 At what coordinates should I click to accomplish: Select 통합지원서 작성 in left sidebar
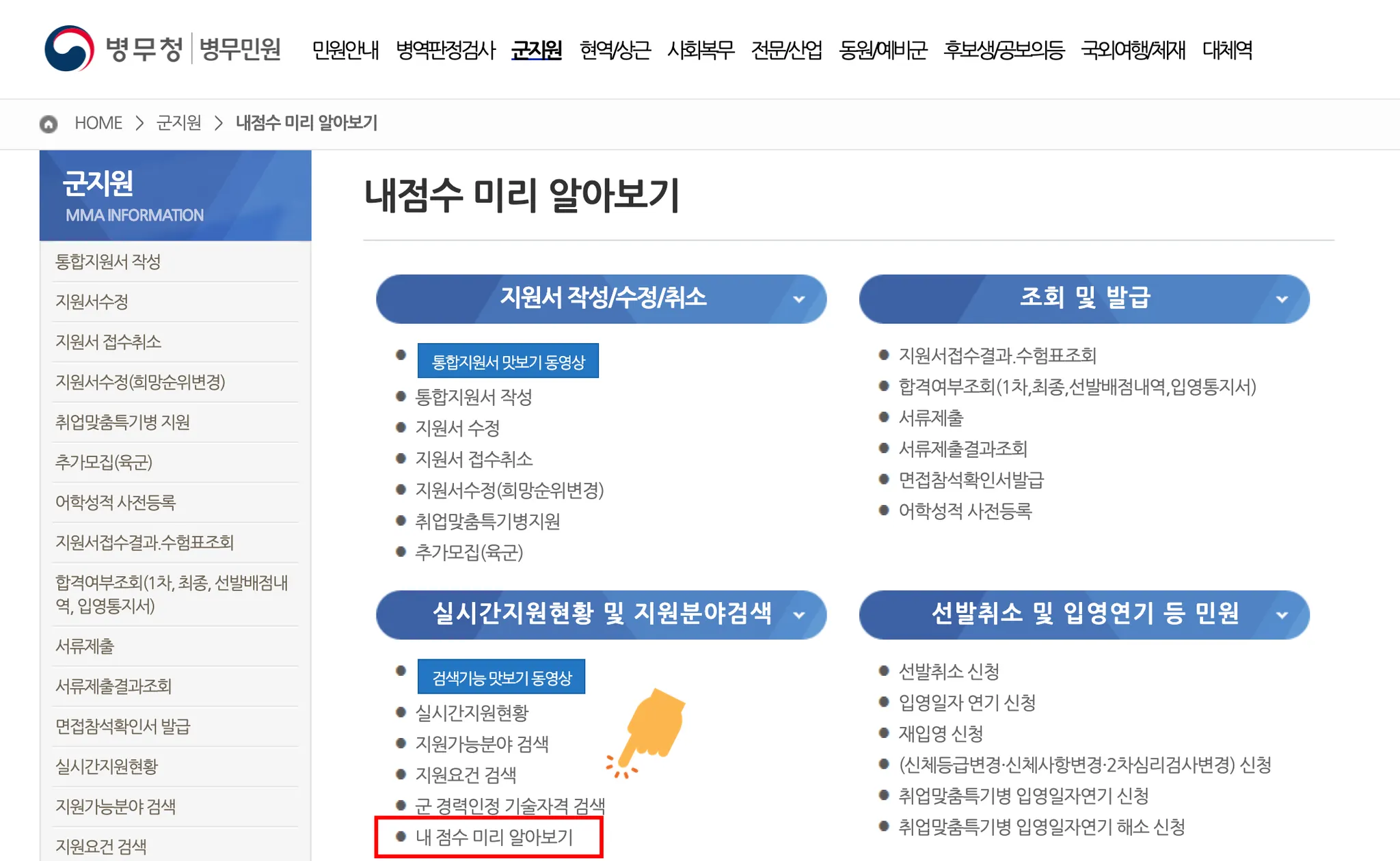tap(108, 262)
